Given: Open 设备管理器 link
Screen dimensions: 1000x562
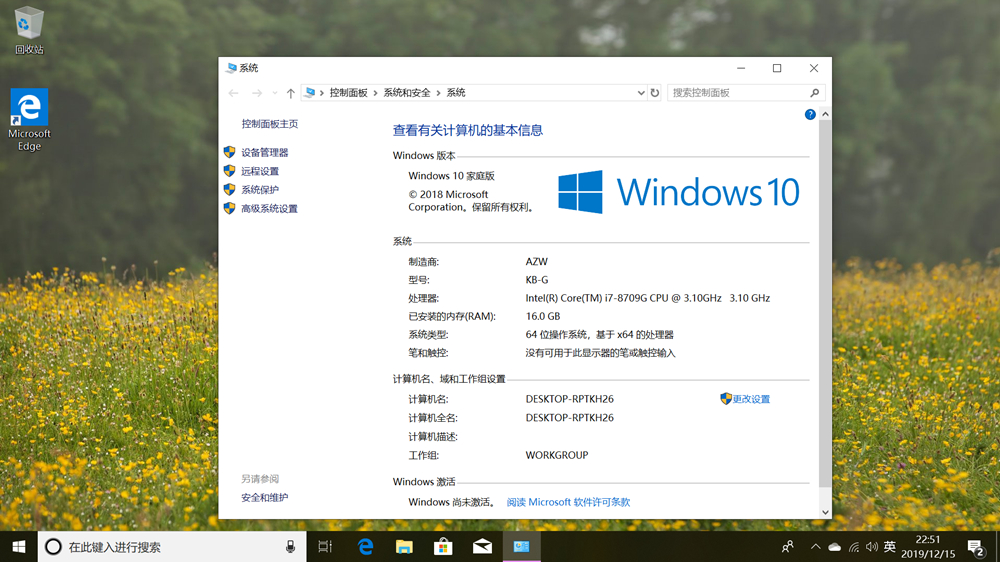Looking at the screenshot, I should click(x=265, y=152).
